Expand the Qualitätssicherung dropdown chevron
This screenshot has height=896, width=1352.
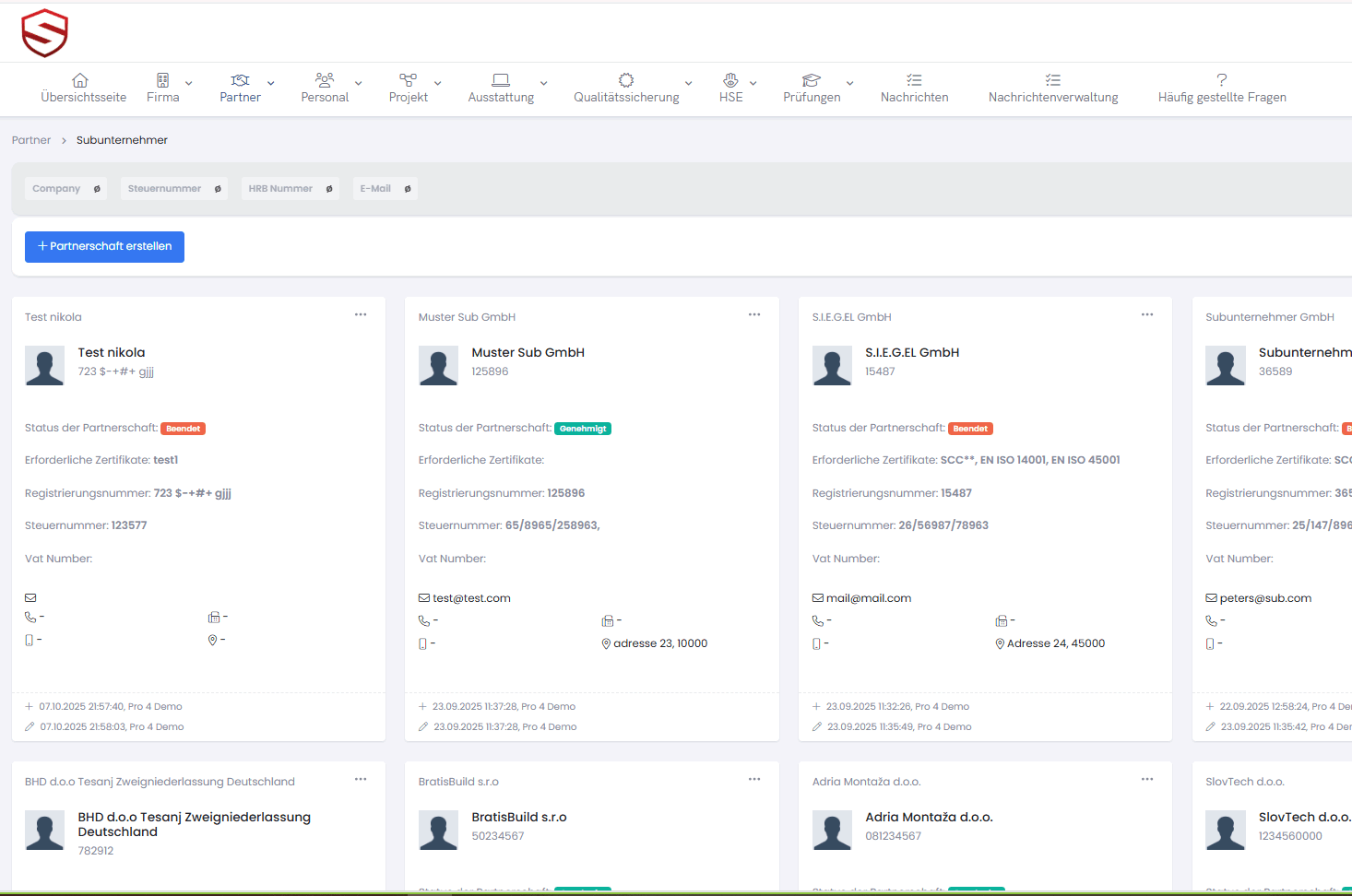point(689,83)
